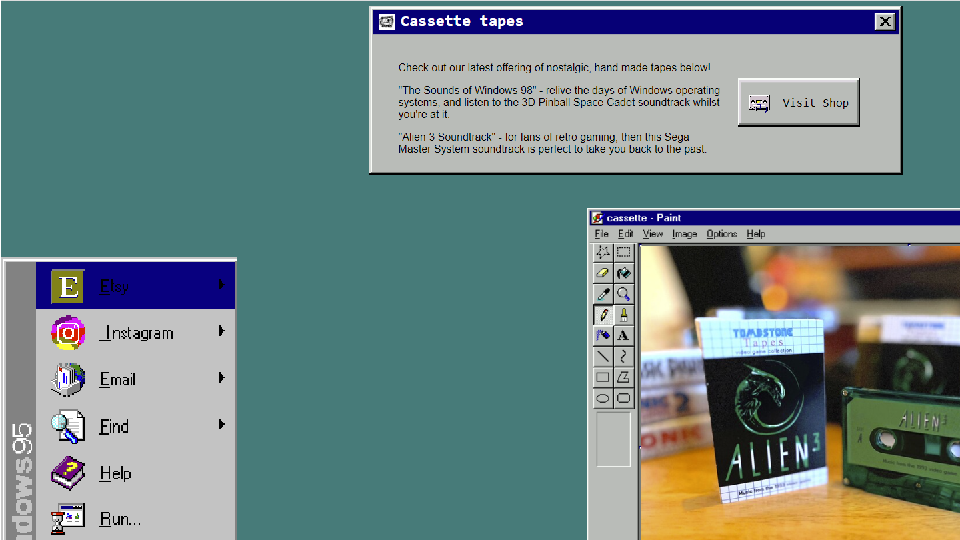Open the Edit menu in Paint
Viewport: 960px width, 540px height.
(625, 234)
